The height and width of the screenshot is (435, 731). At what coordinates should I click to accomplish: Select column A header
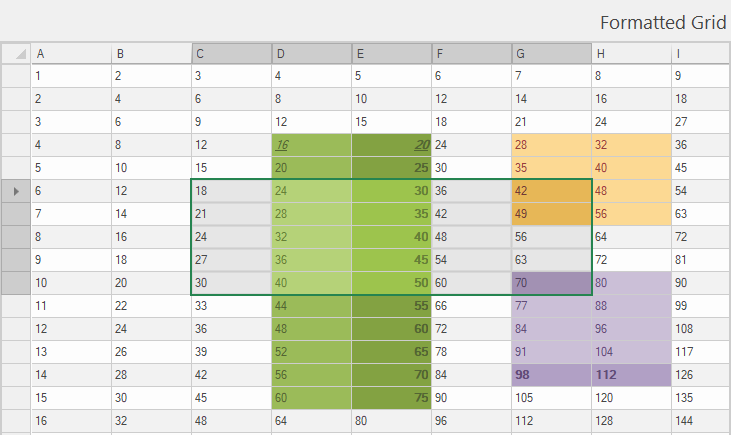tap(70, 53)
